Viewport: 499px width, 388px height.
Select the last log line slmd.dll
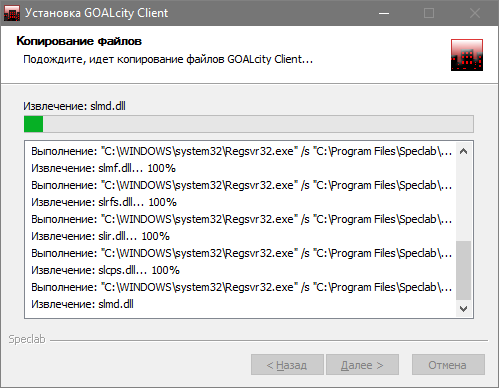tap(82, 304)
